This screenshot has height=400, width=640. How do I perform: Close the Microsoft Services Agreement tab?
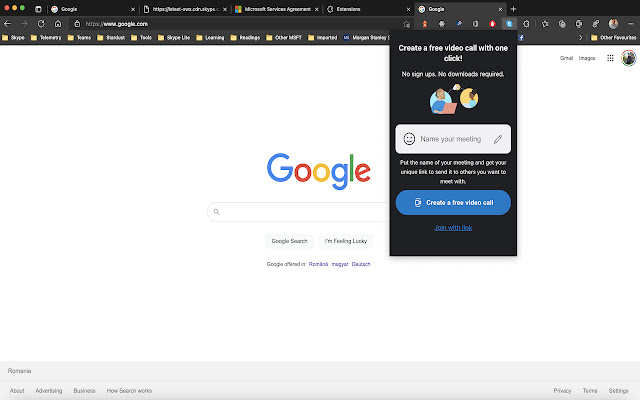316,9
